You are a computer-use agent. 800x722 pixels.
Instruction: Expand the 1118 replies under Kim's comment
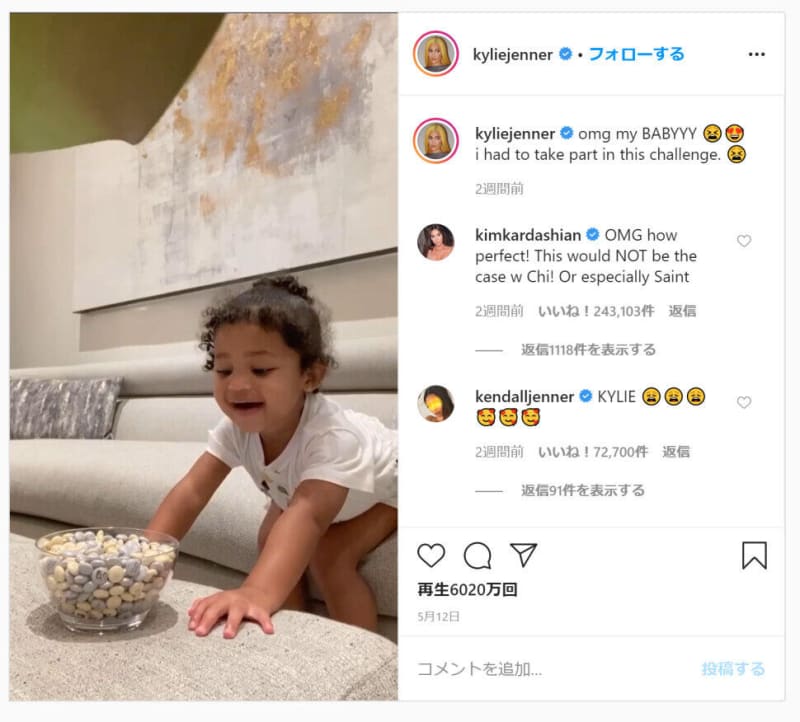point(588,350)
